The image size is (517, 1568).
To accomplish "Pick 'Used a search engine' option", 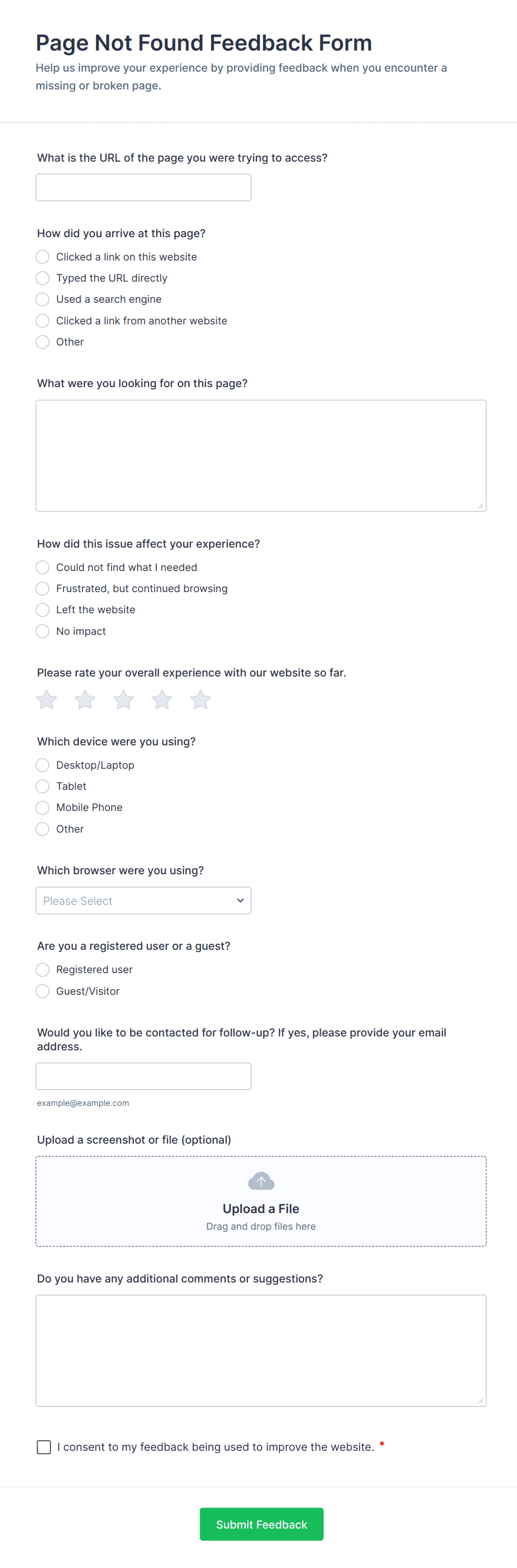I will 43,299.
